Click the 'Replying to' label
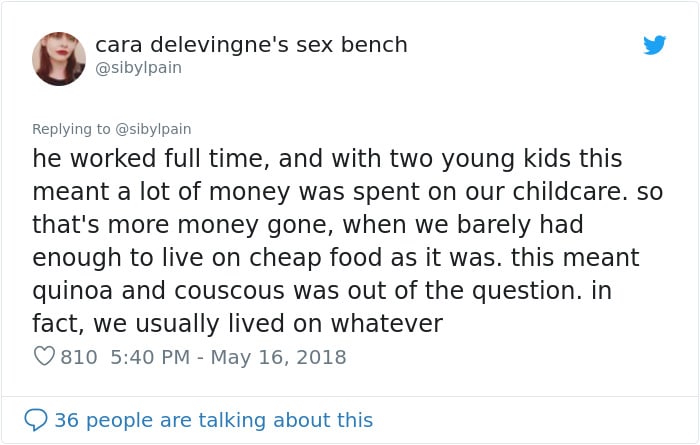This screenshot has height=445, width=700. (x=71, y=129)
